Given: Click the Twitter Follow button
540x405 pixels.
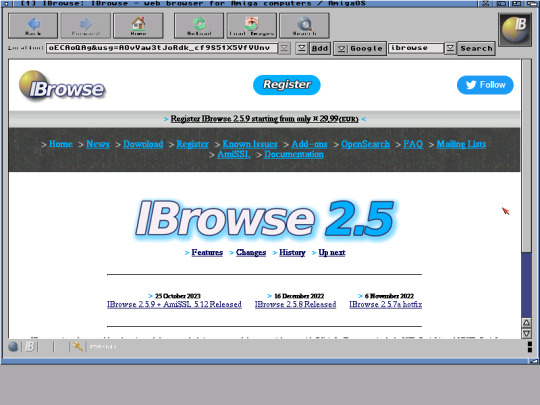Looking at the screenshot, I should [x=485, y=85].
